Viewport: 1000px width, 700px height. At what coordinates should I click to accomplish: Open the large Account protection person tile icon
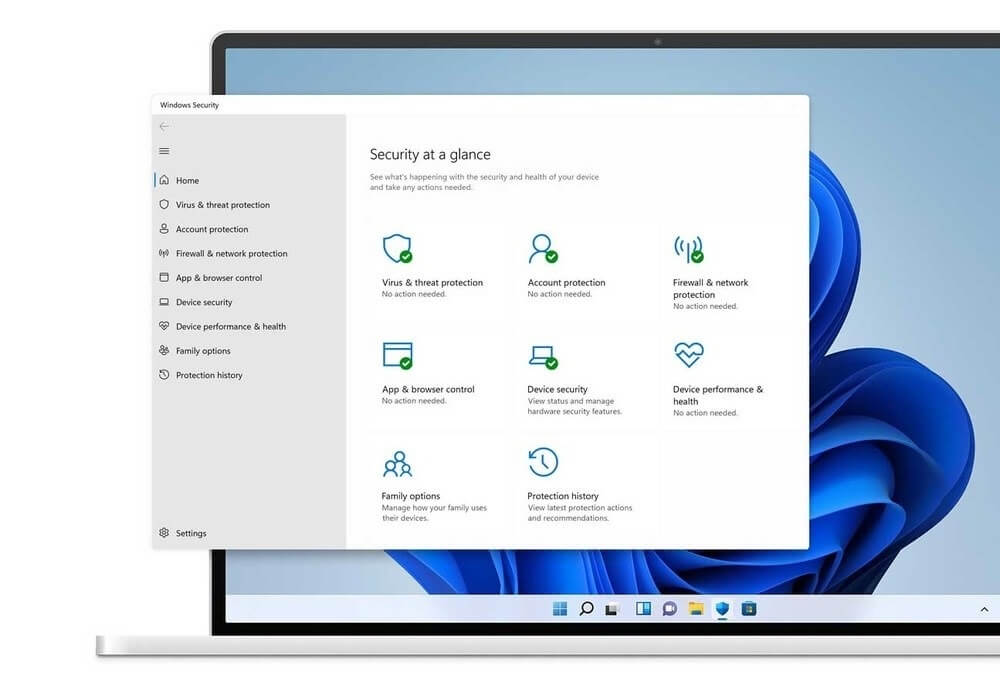543,248
